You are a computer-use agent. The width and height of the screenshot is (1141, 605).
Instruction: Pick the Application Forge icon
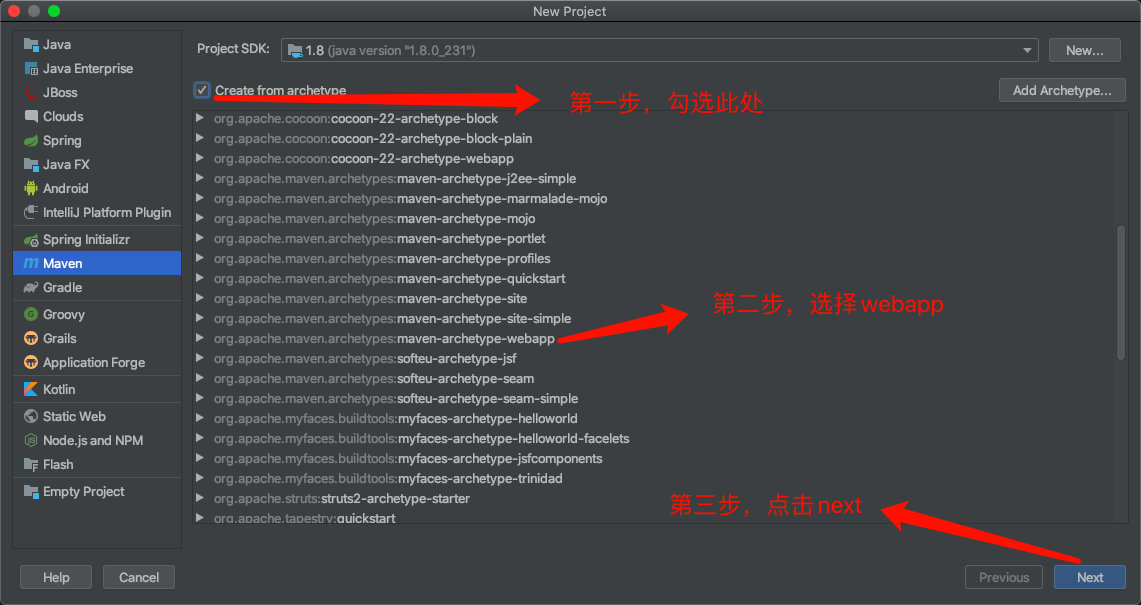(x=31, y=363)
